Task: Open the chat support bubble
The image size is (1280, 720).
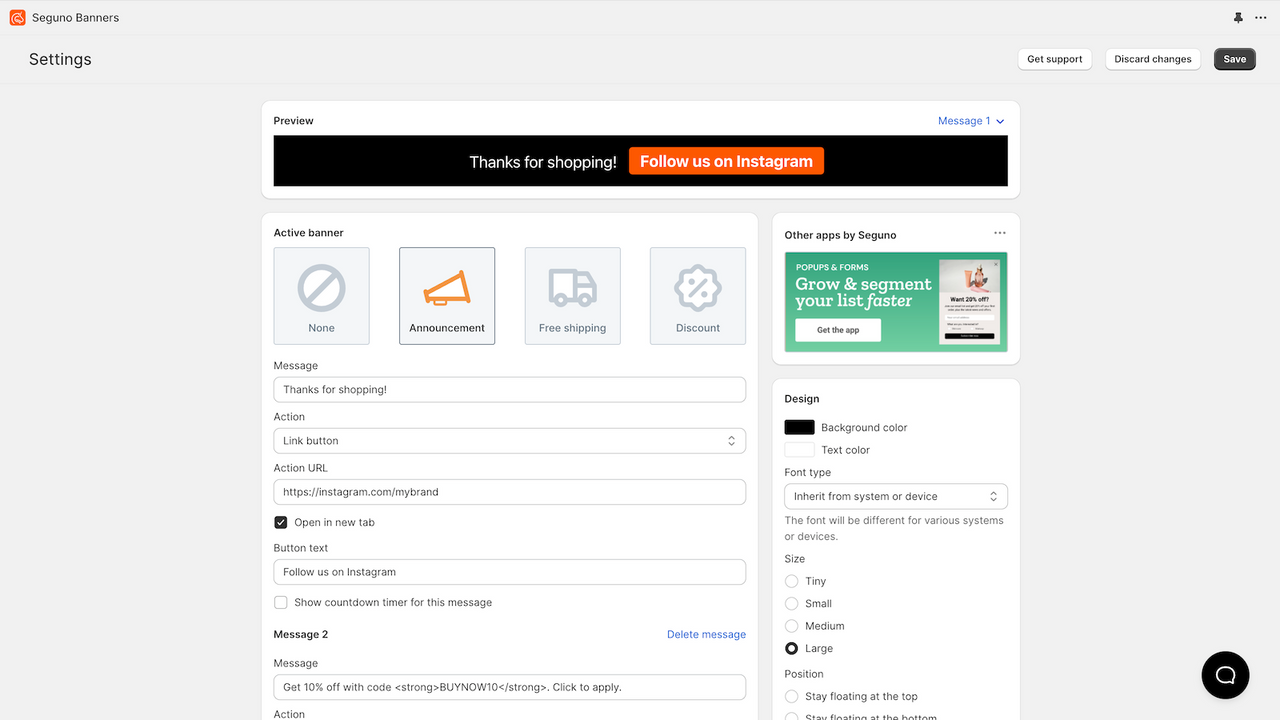Action: [x=1225, y=675]
